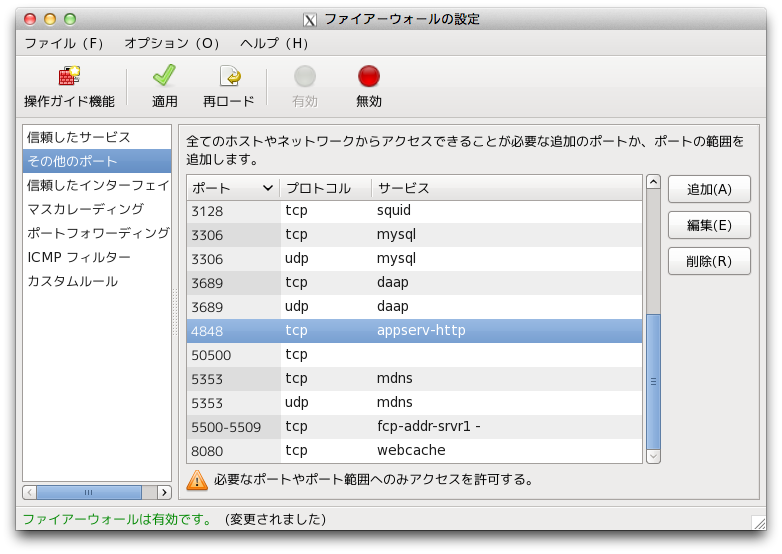The image size is (782, 554).
Task: Open the ヘルプ(H) menu
Action: tap(275, 44)
